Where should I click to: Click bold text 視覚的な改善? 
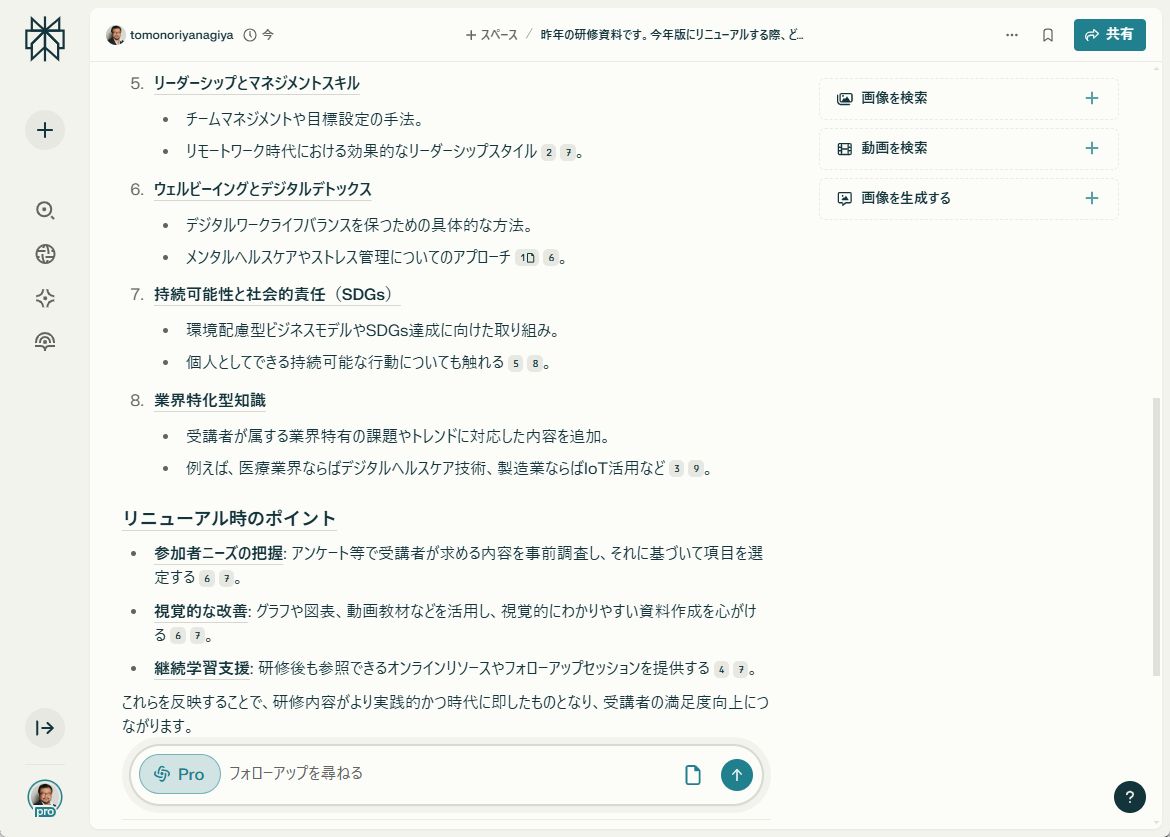coord(201,612)
